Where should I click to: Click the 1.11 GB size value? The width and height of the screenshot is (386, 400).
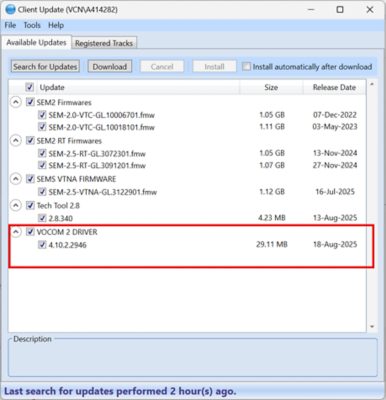(x=272, y=127)
